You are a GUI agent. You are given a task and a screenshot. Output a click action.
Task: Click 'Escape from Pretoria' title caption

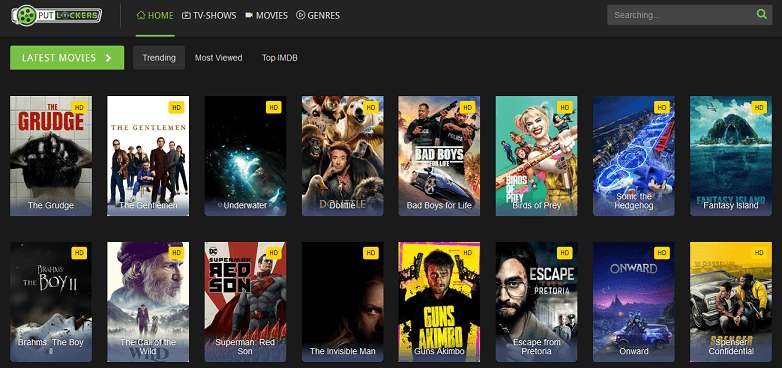(x=537, y=347)
